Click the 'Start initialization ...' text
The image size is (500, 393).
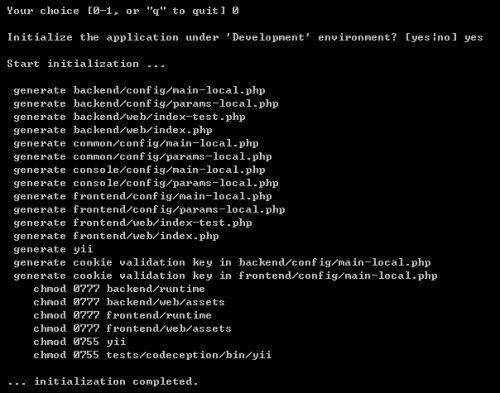coord(86,64)
